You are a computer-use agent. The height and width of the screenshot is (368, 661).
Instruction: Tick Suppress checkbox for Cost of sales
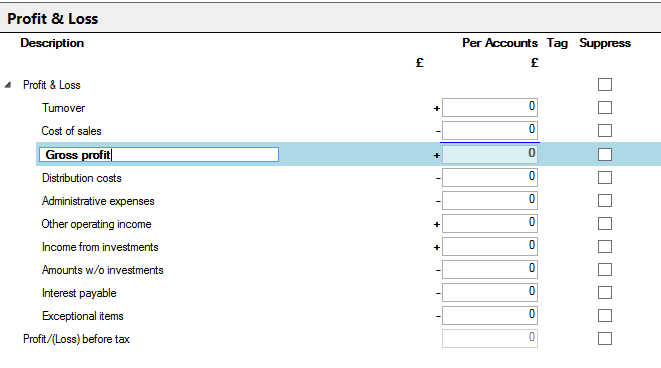tap(605, 130)
